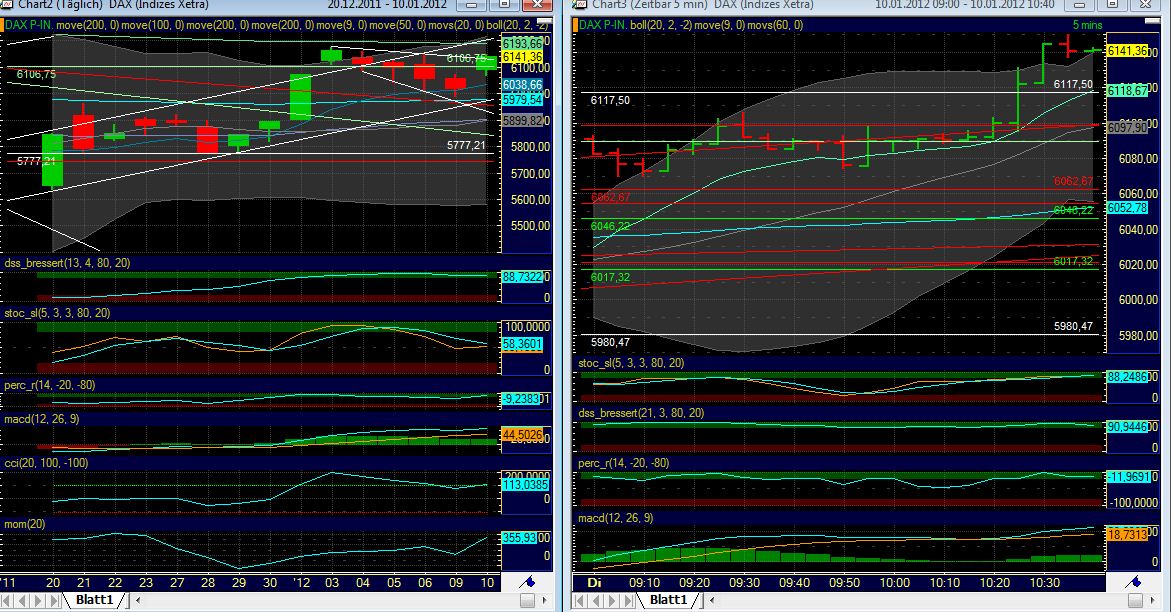This screenshot has width=1171, height=612.
Task: Close the Chart2 window
Action: [537, 4]
